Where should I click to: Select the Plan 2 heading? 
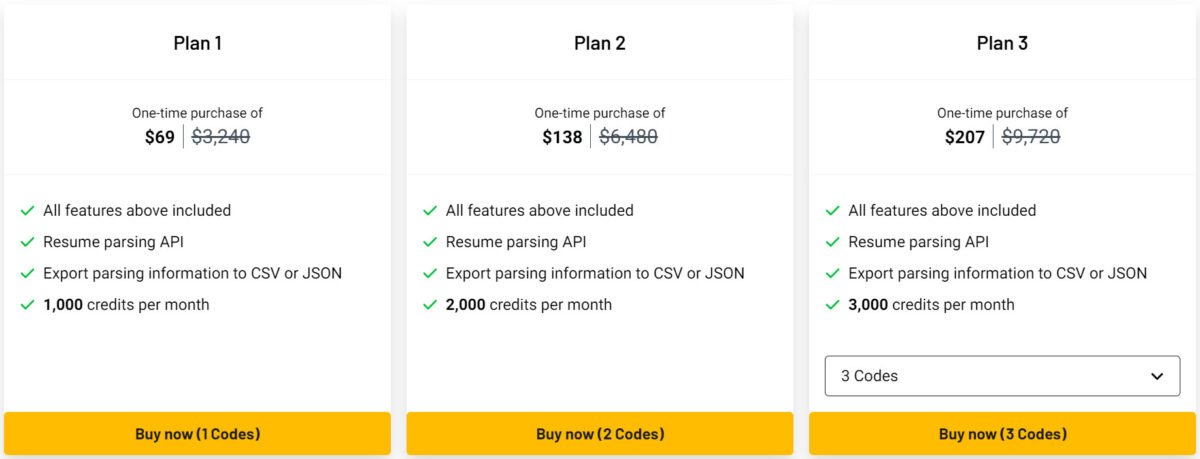point(600,43)
